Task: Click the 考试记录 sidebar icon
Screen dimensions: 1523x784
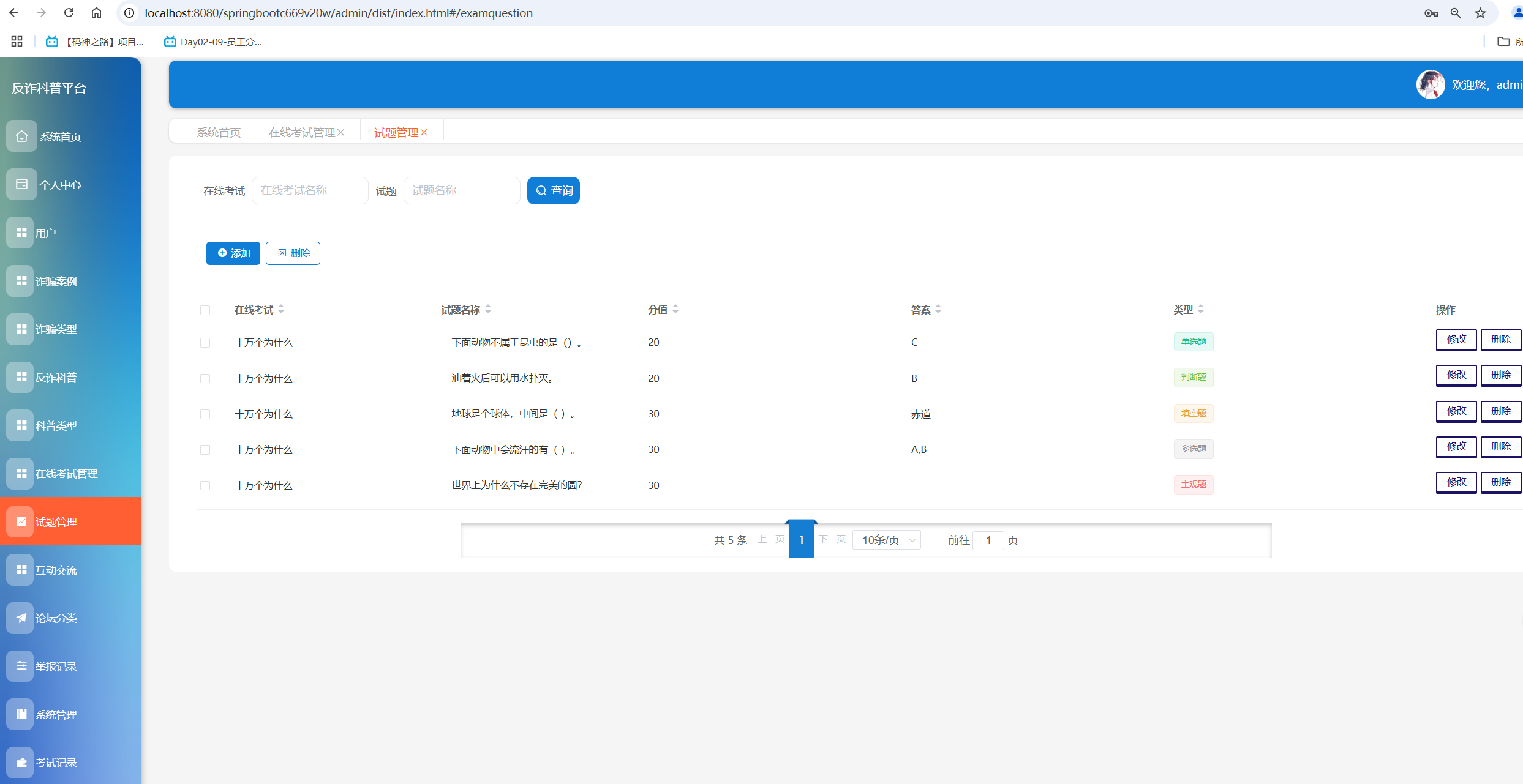Action: [21, 763]
